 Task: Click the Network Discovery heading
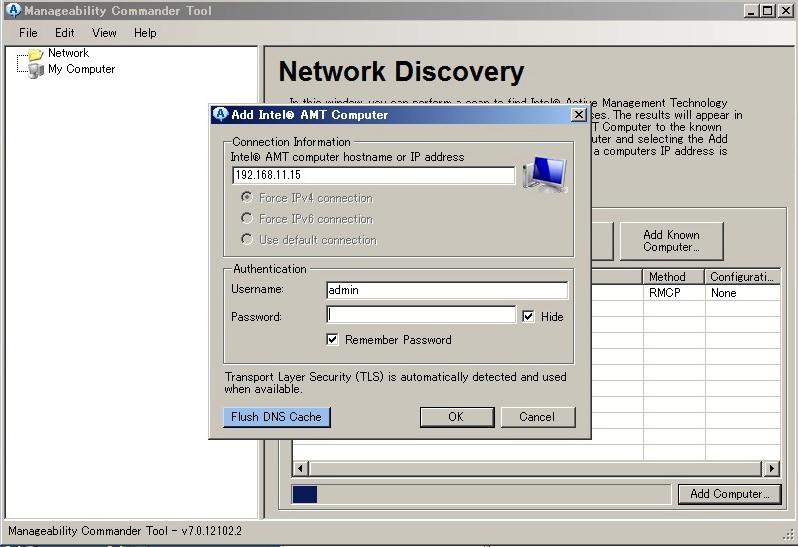402,72
